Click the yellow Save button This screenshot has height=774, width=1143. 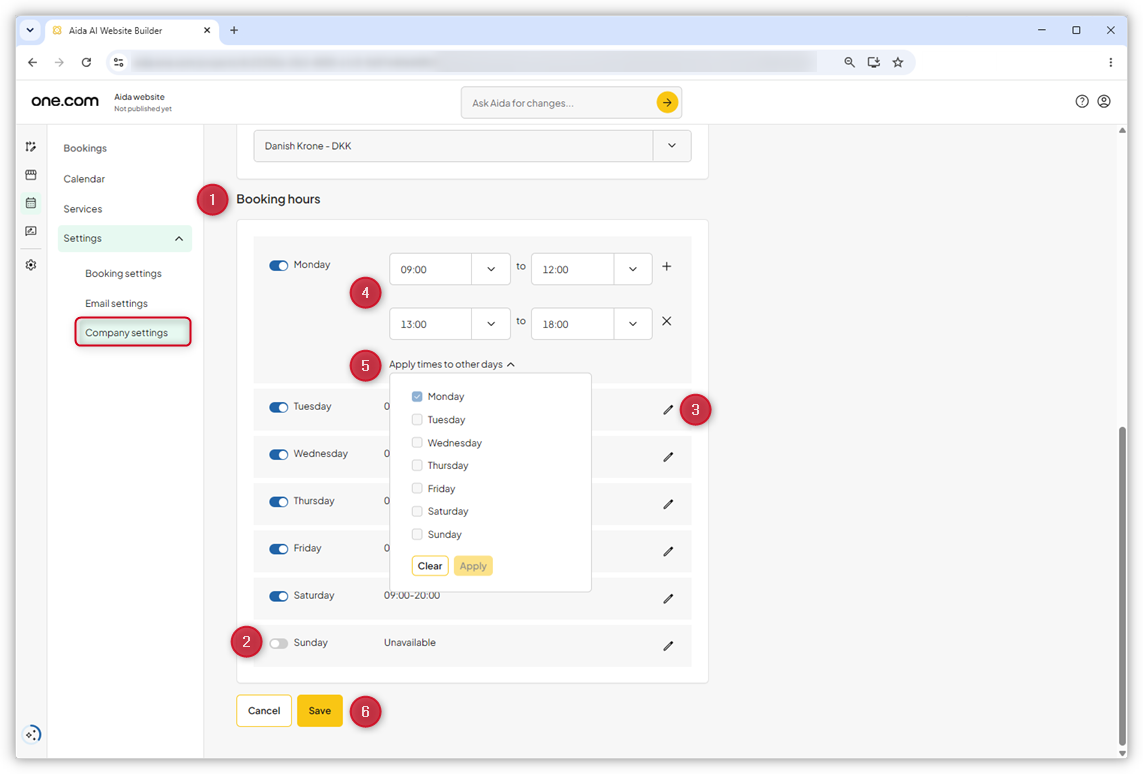click(x=319, y=711)
